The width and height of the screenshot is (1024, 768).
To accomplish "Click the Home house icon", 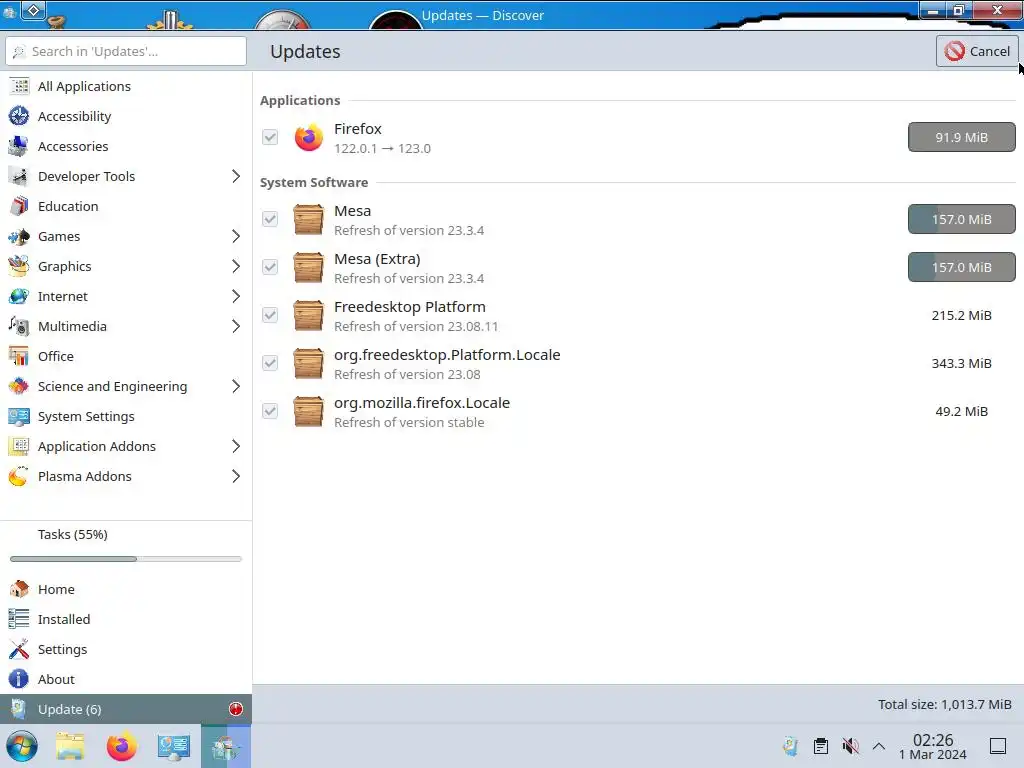I will pyautogui.click(x=19, y=589).
